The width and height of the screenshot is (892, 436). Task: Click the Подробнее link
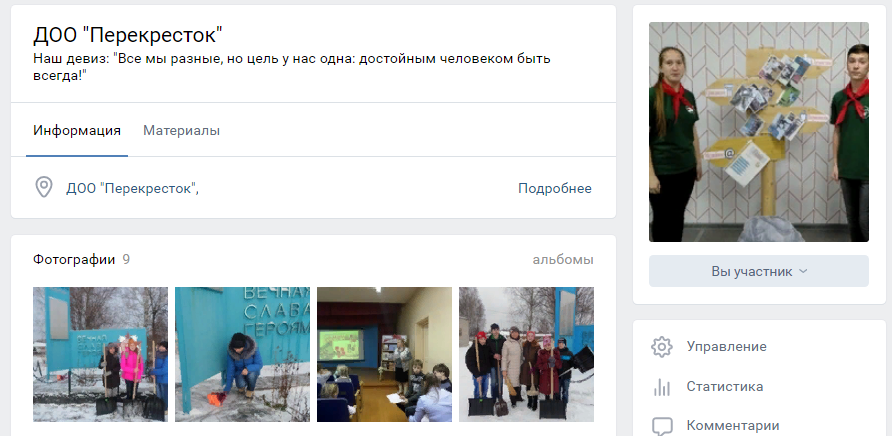tap(555, 188)
